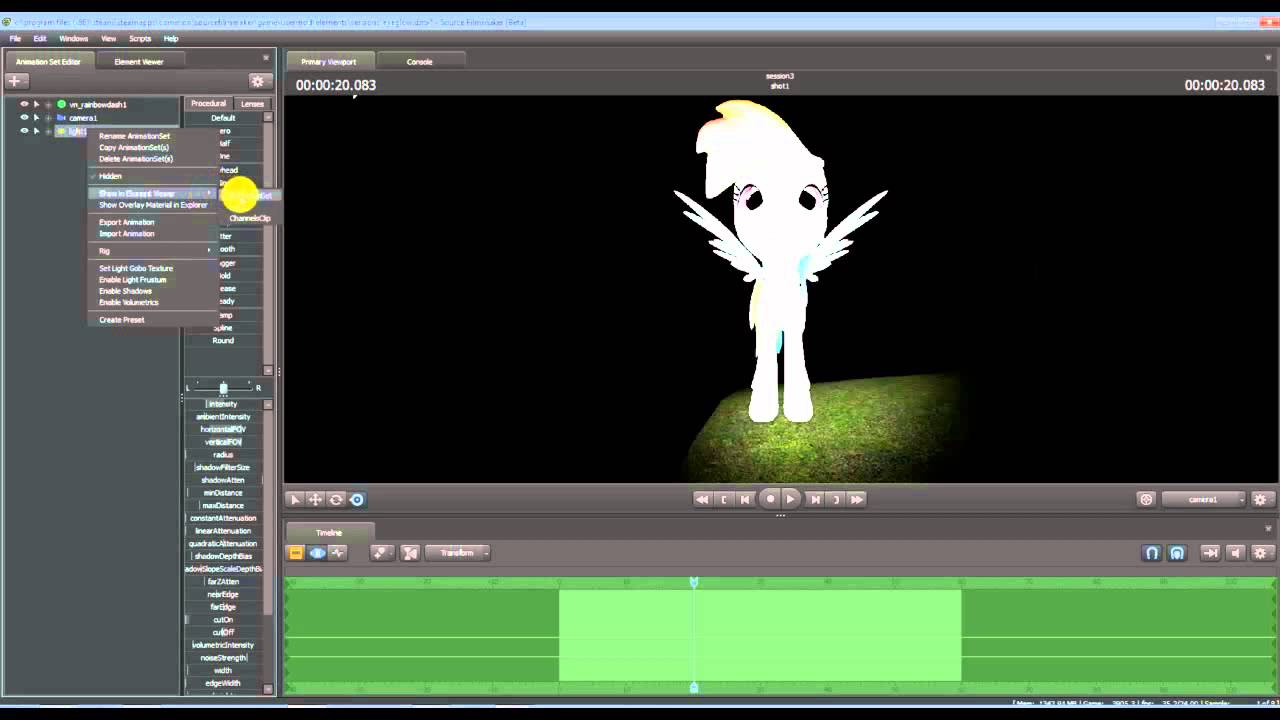Image resolution: width=1280 pixels, height=720 pixels.
Task: Open the Show in Element Viewer submenu
Action: (x=153, y=194)
